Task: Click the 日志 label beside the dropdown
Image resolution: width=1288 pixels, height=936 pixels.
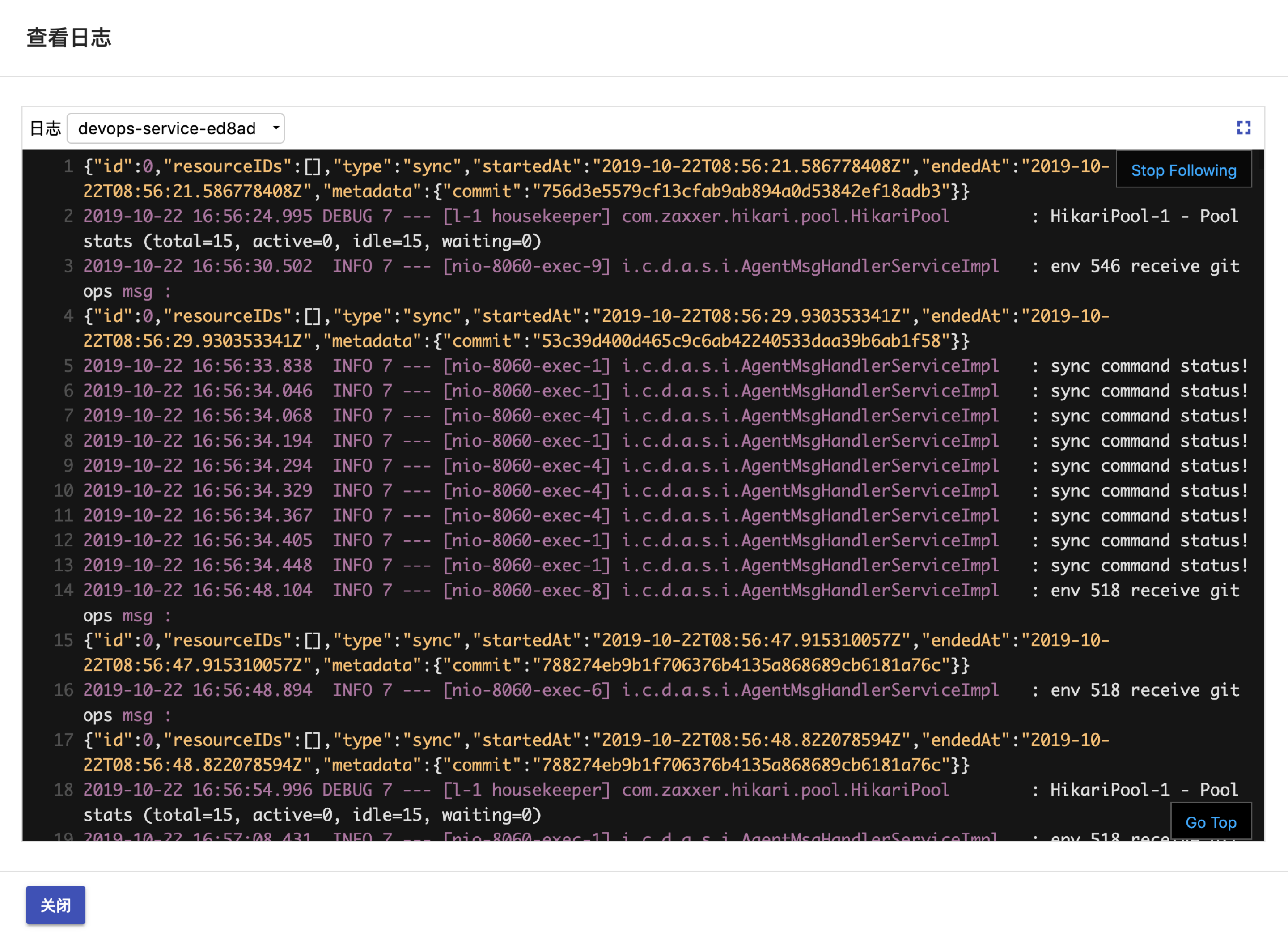Action: pos(45,128)
